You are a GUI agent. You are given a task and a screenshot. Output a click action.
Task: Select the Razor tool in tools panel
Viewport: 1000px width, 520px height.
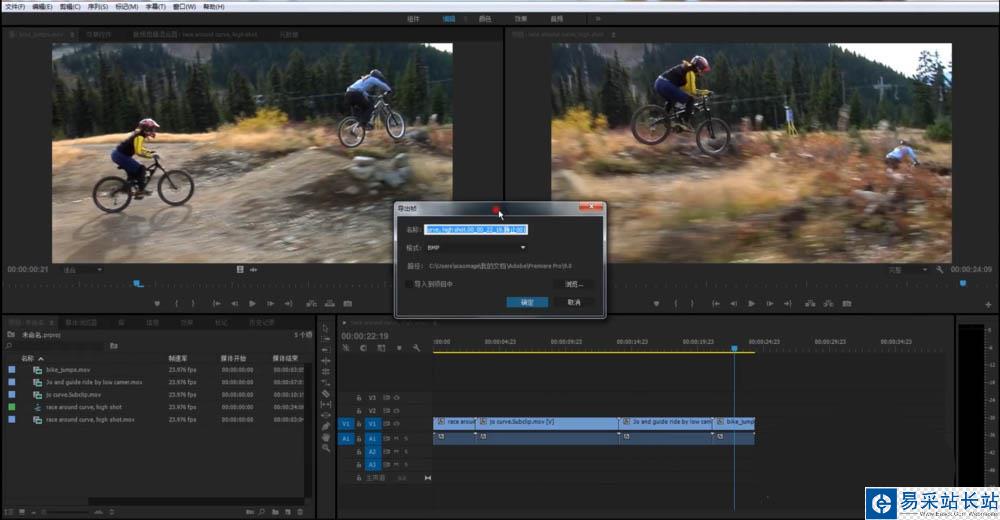[326, 393]
